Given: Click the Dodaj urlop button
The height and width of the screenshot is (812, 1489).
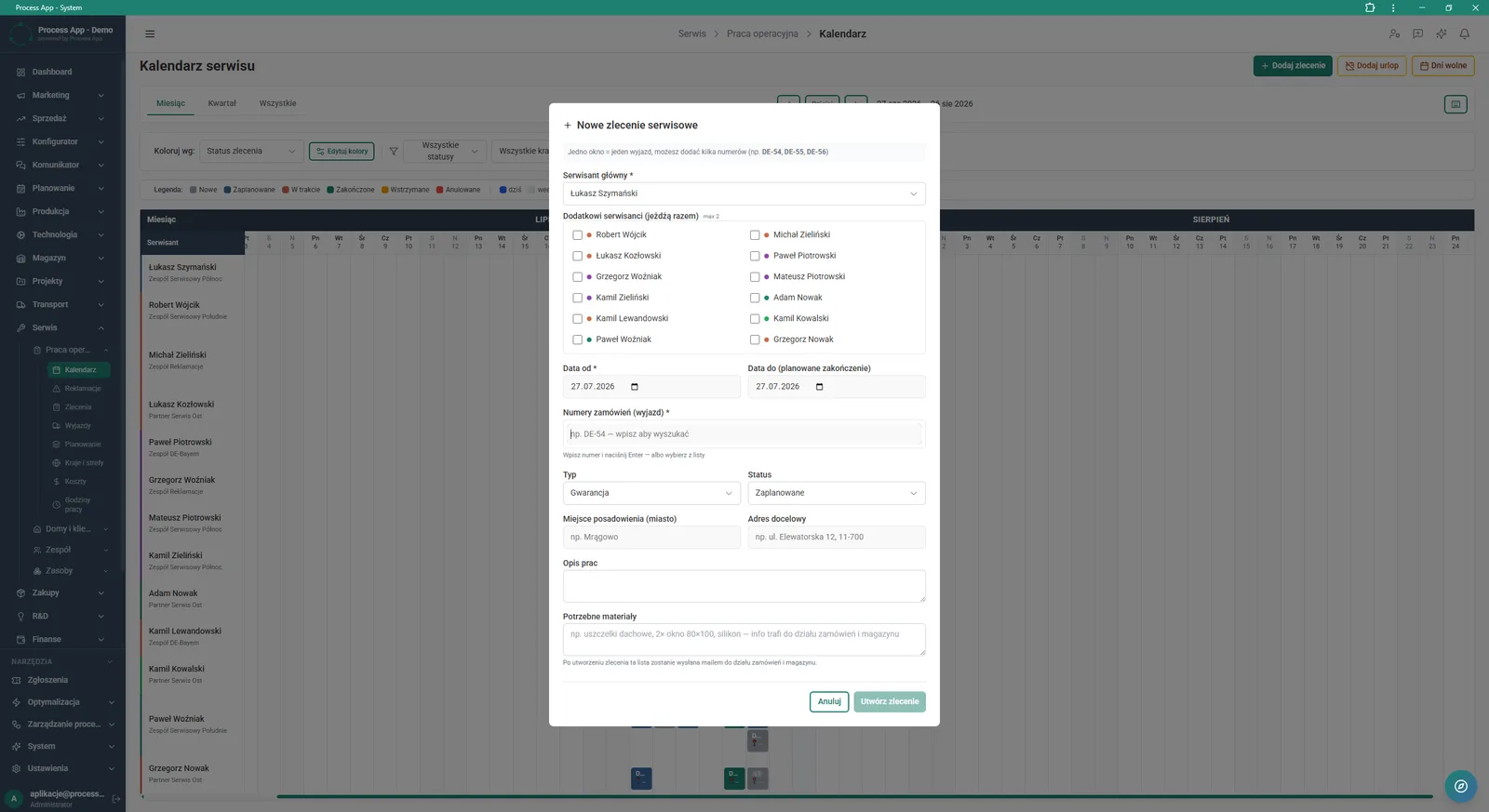Looking at the screenshot, I should click(1372, 66).
